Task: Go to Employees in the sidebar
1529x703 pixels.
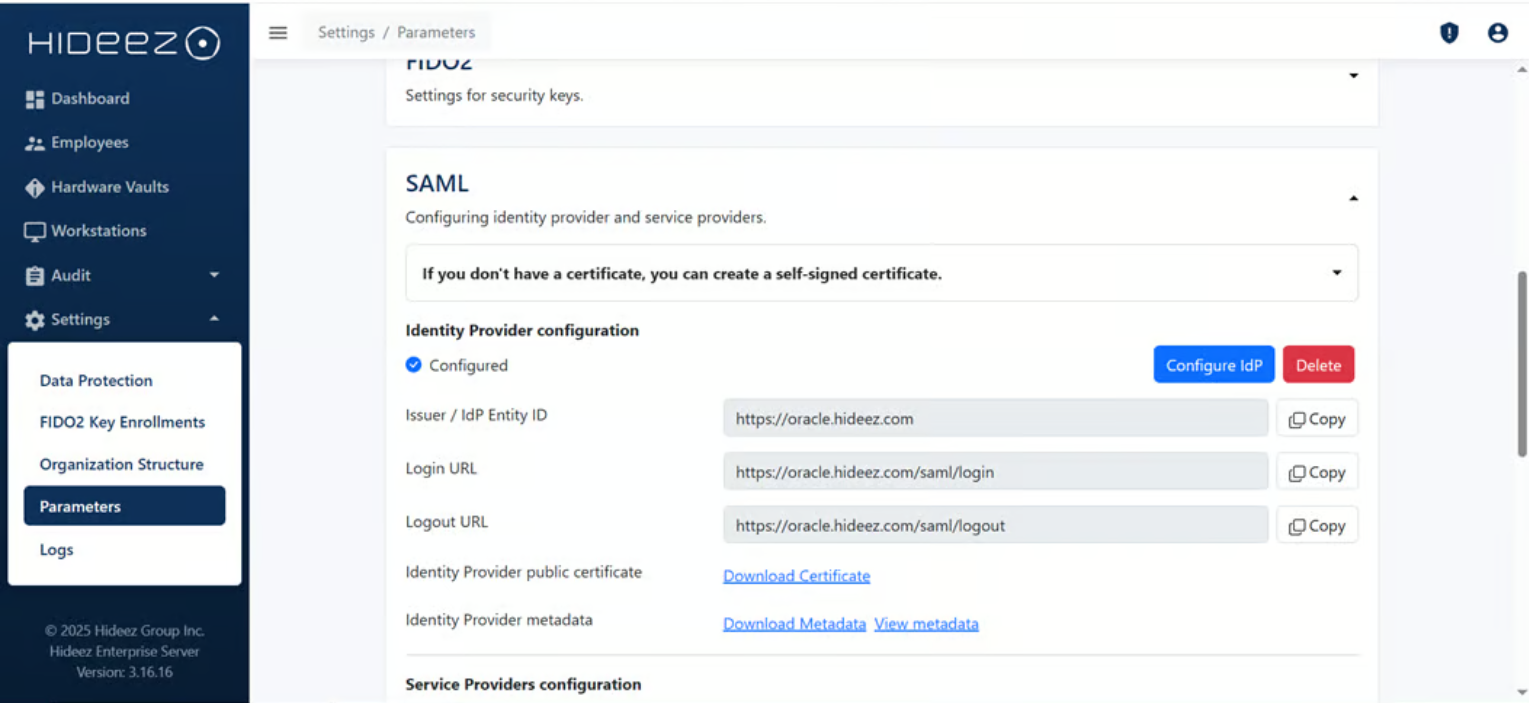Action: [89, 142]
